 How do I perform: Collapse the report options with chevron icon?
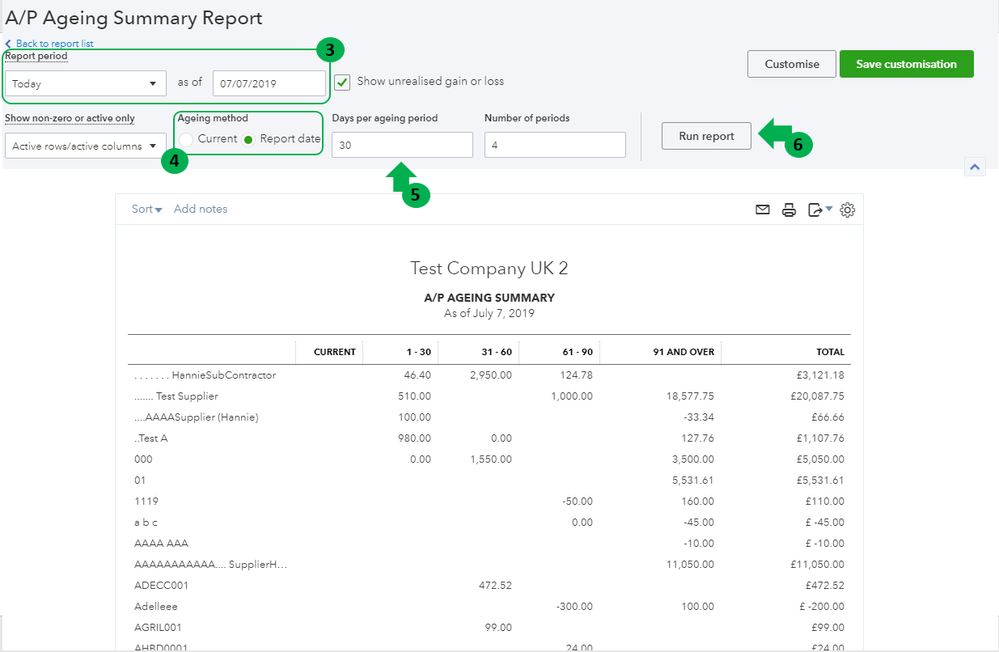pyautogui.click(x=976, y=167)
